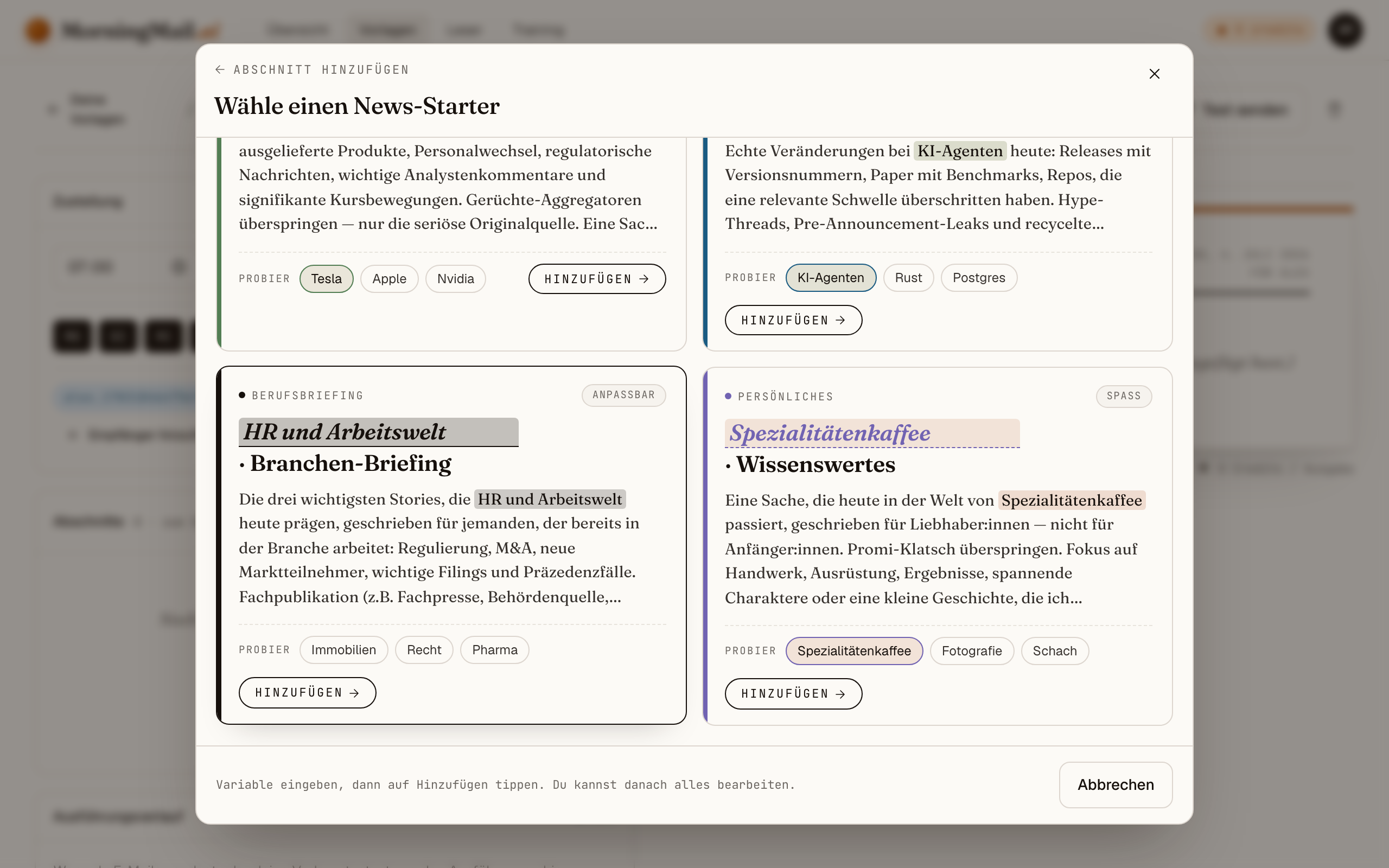Select the Fotografie chip

click(x=972, y=650)
